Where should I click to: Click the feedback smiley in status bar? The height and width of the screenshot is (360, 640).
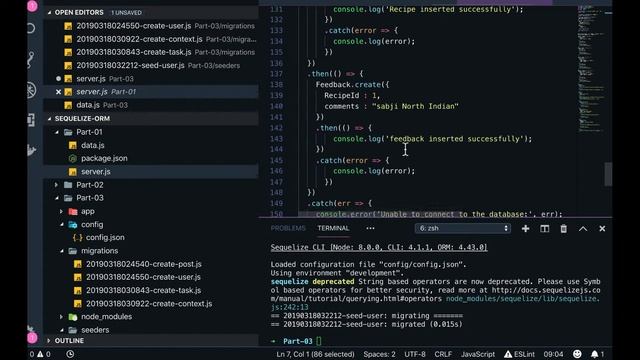[x=577, y=354]
